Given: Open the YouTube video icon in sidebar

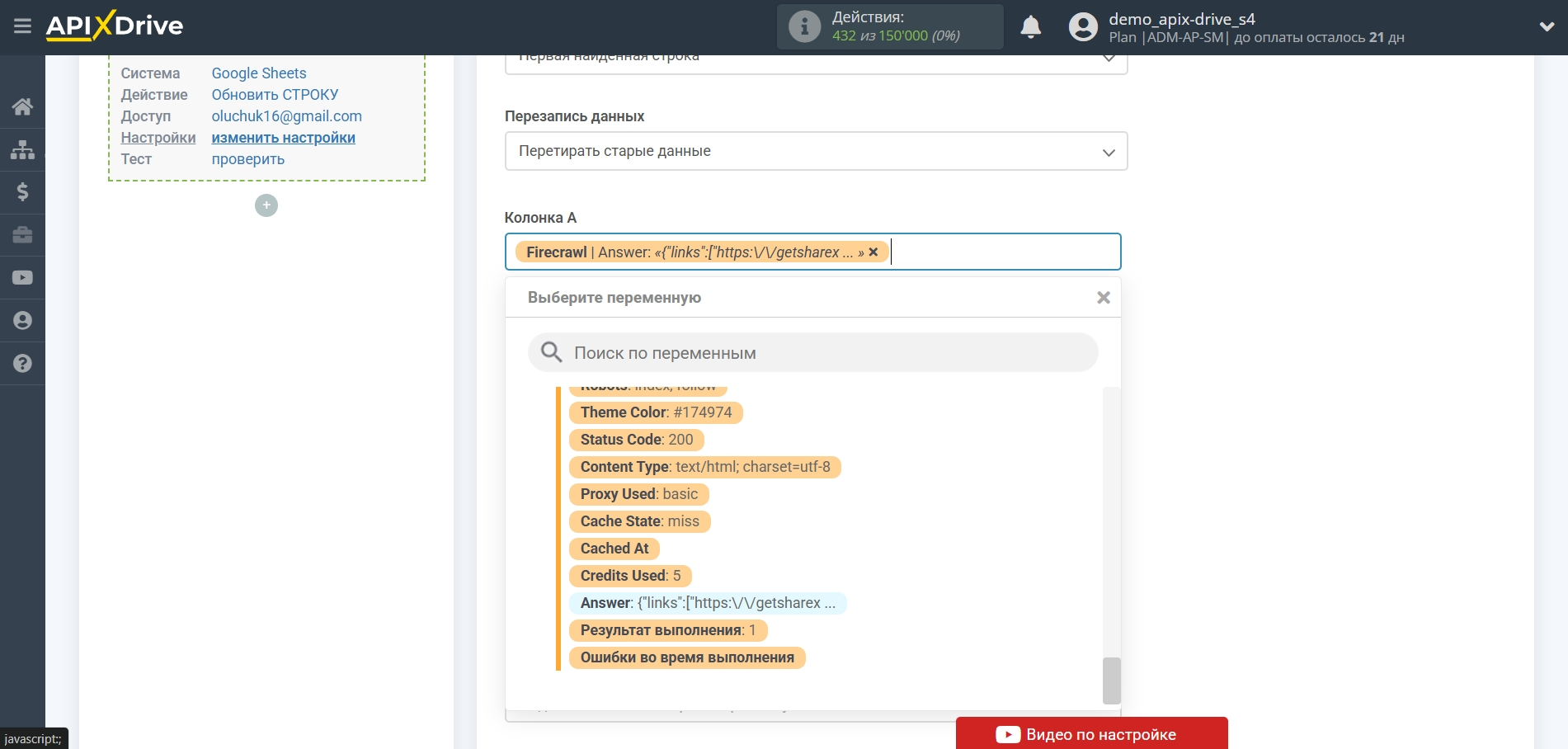Looking at the screenshot, I should (22, 277).
